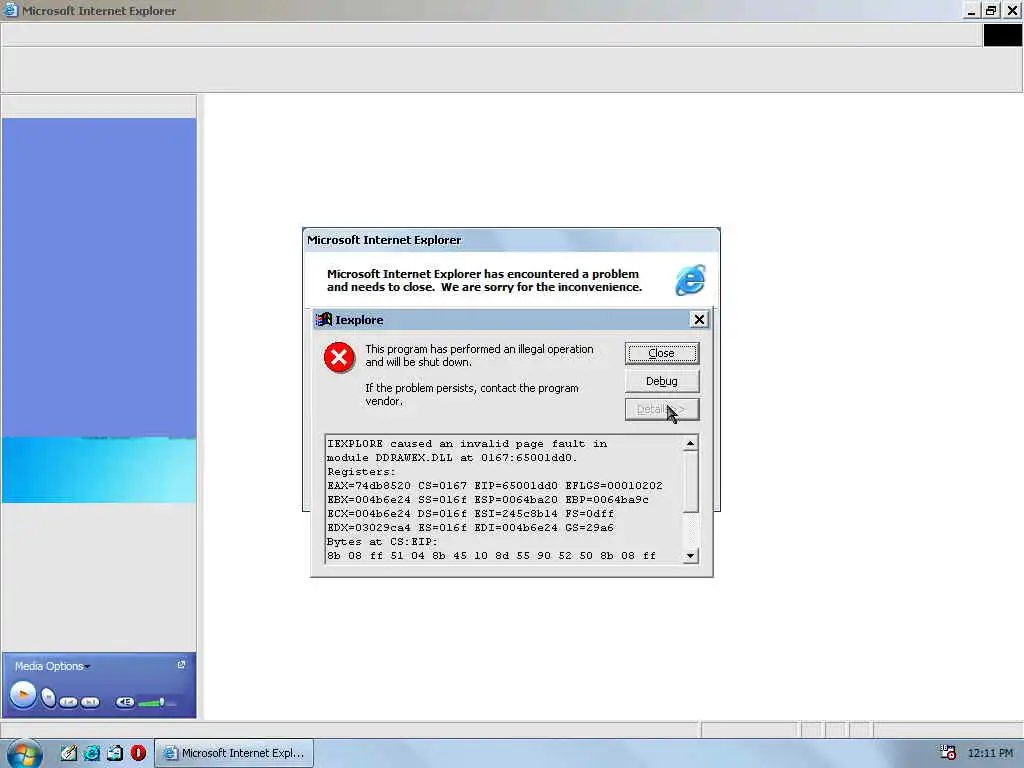Click the Debug button
This screenshot has width=1024, height=768.
[662, 381]
